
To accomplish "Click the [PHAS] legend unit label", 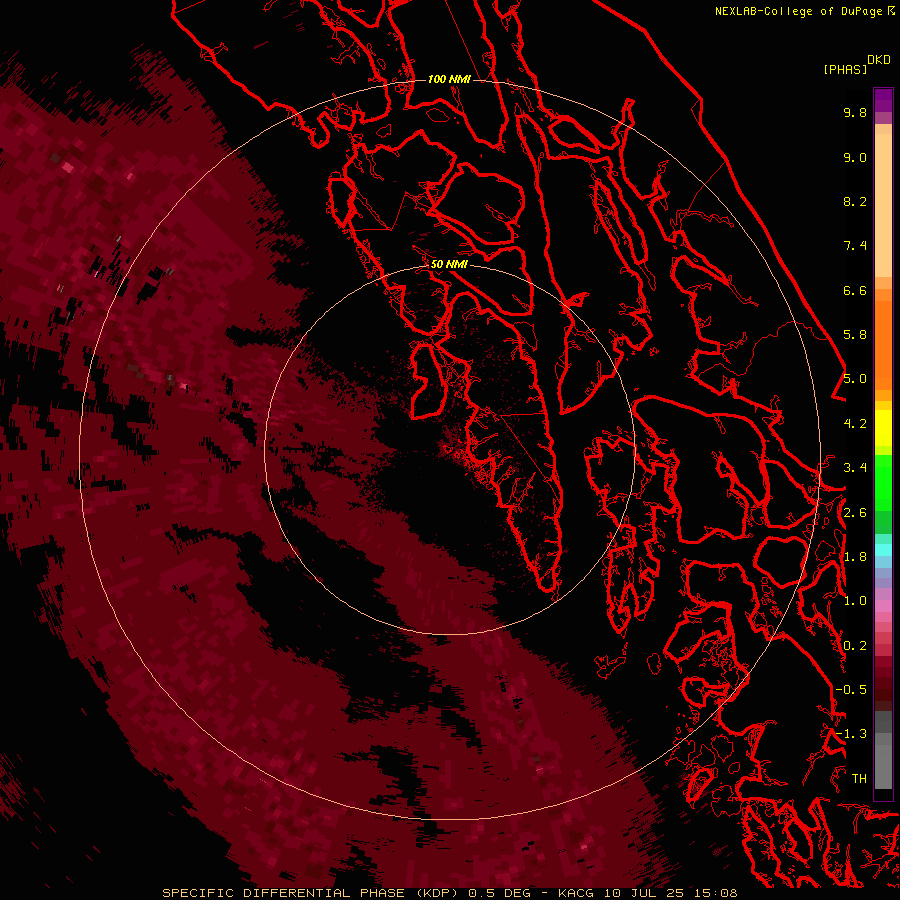I will (845, 69).
